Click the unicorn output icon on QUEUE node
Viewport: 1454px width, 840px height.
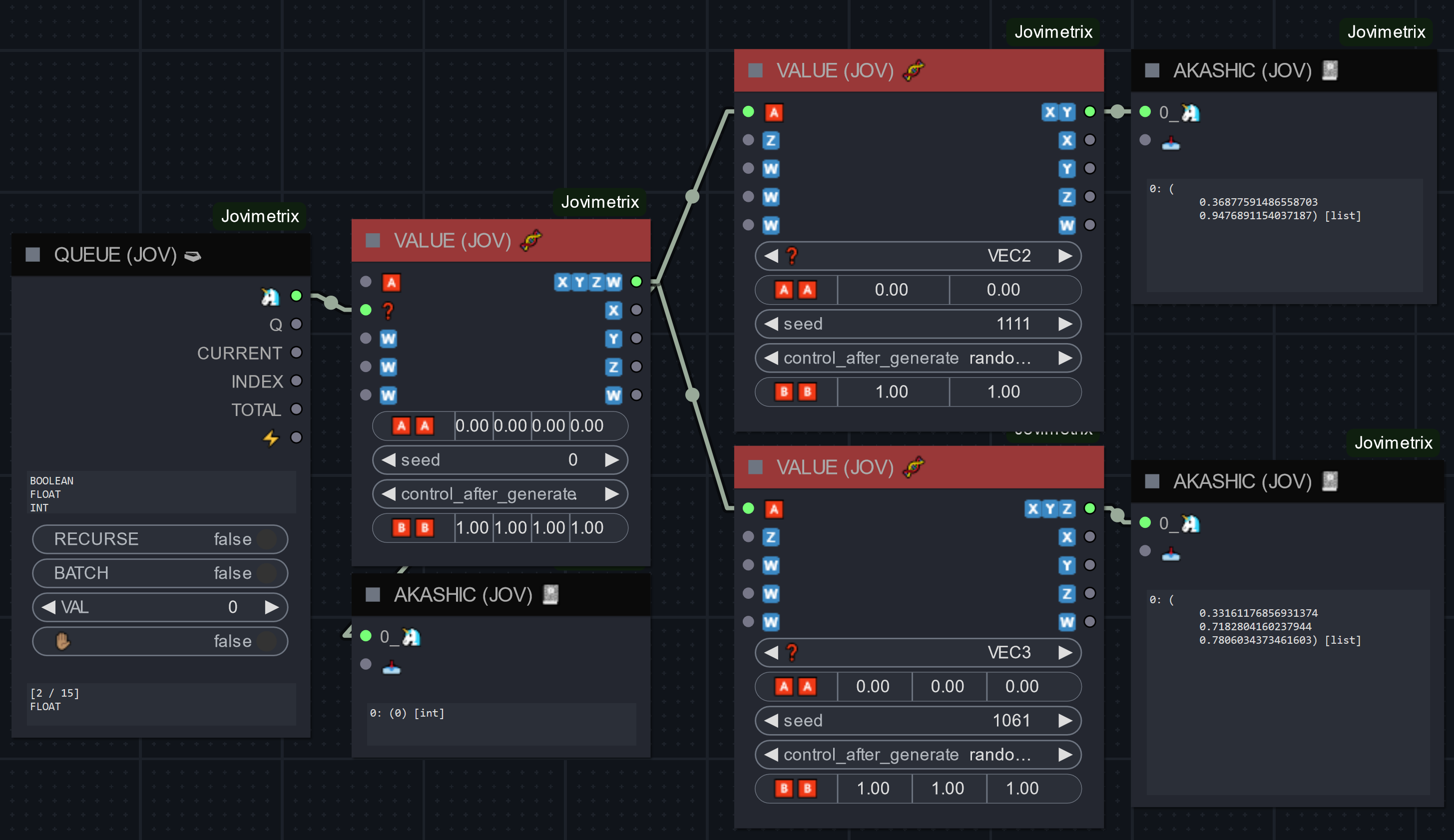click(270, 297)
